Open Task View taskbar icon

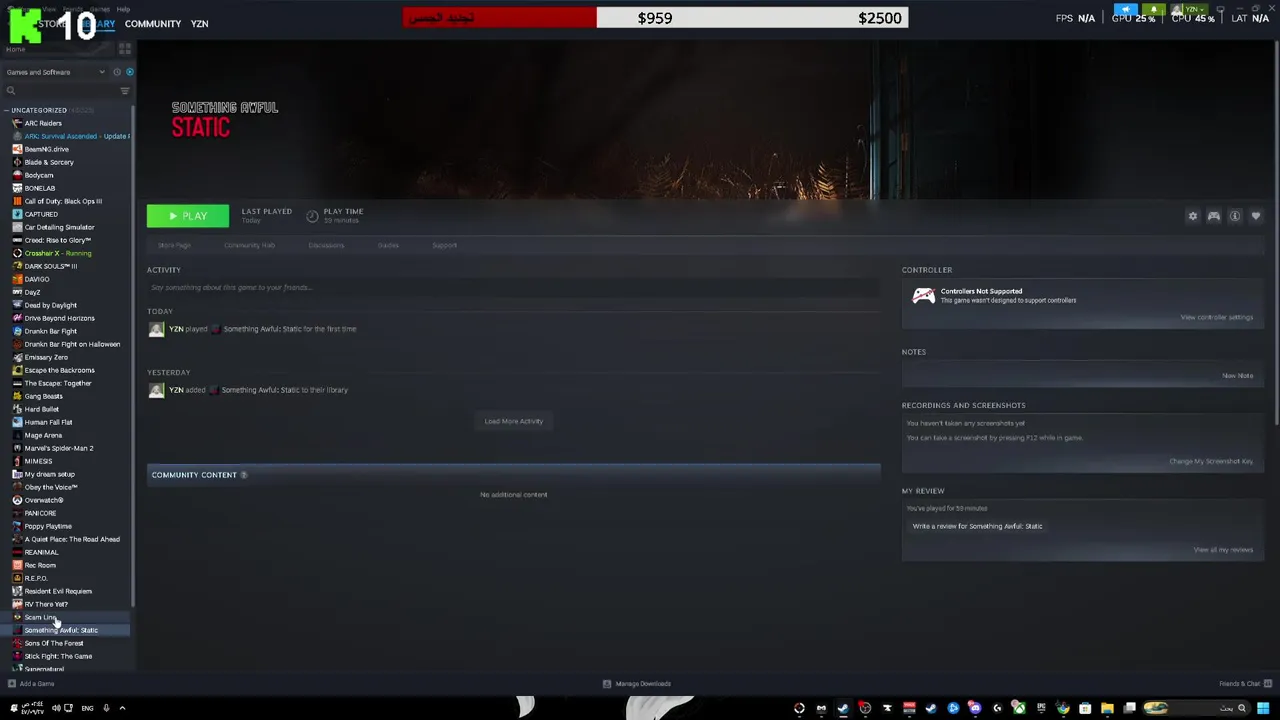[1129, 708]
